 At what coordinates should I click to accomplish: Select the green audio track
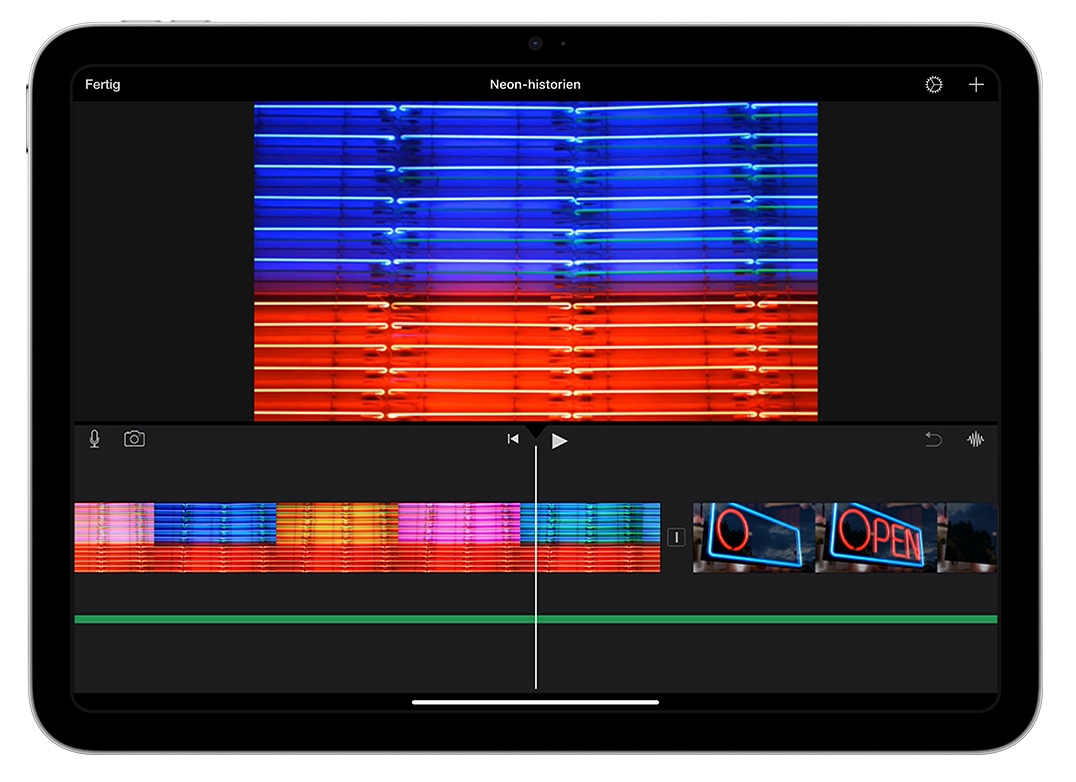coord(535,619)
